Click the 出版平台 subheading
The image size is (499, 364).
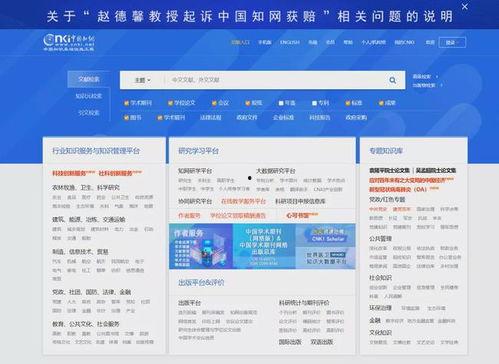(x=189, y=303)
